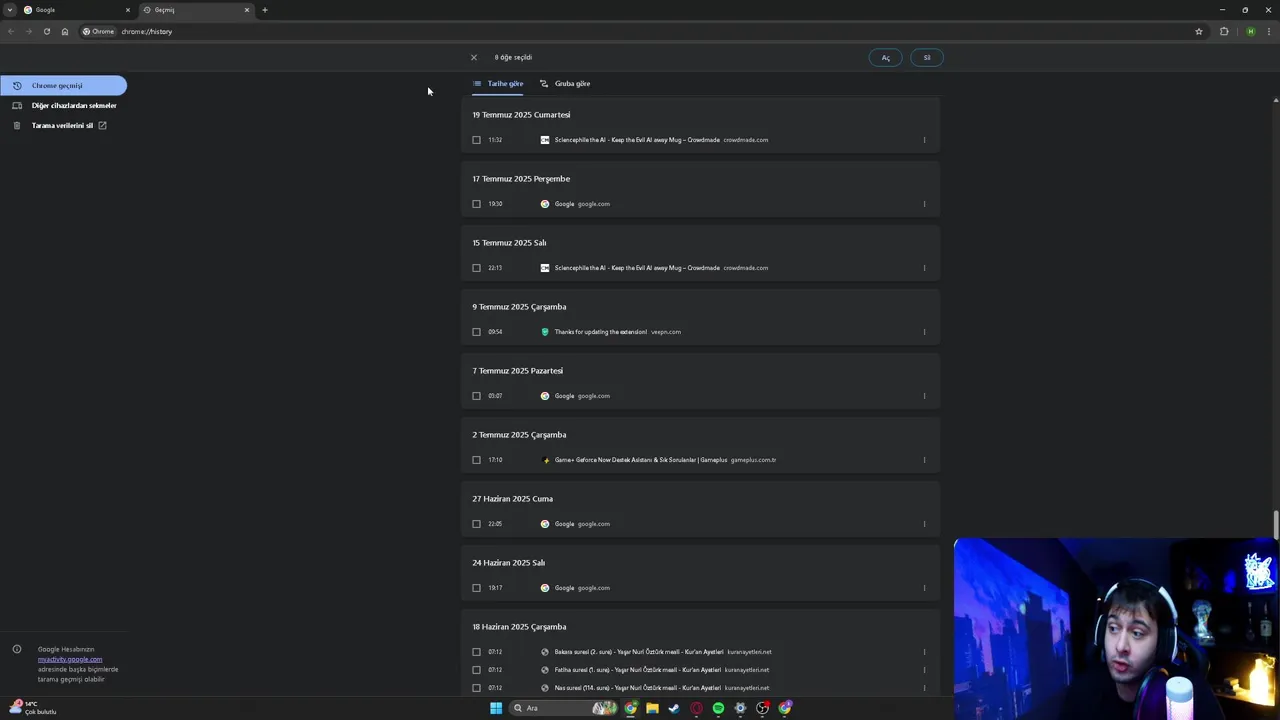Open Diğer cihazlardan sekmeler

(x=63, y=106)
